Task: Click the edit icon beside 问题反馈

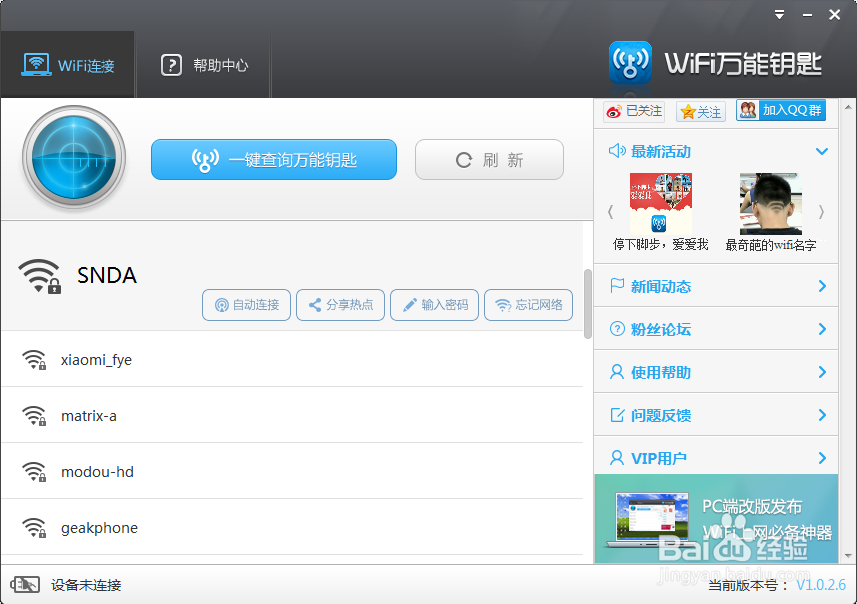Action: 617,415
